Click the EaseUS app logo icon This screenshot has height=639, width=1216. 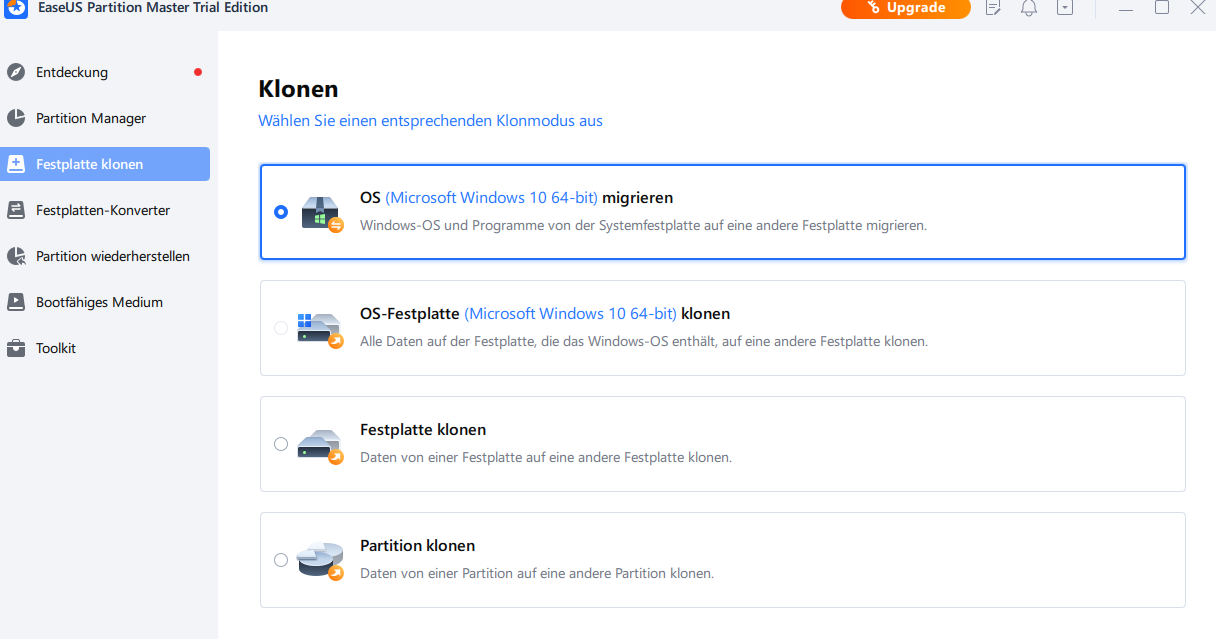point(14,8)
